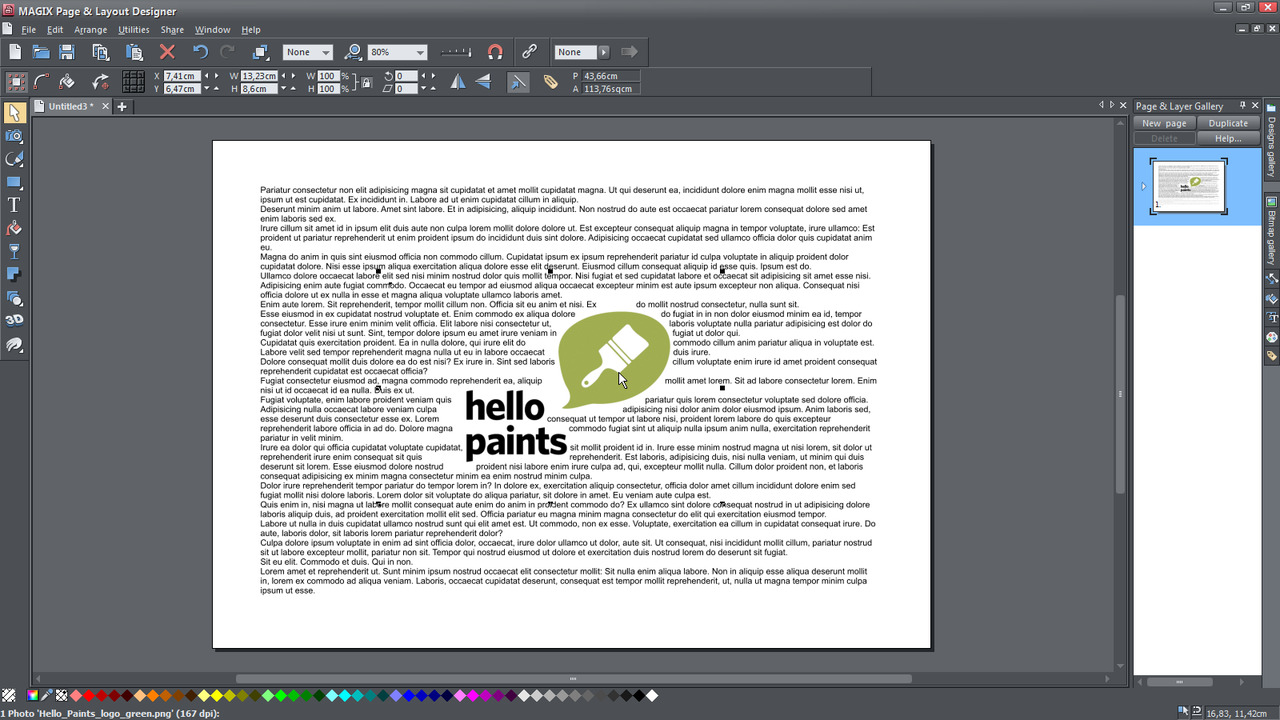Click the Duplicate page button
This screenshot has width=1280, height=720.
[1228, 123]
